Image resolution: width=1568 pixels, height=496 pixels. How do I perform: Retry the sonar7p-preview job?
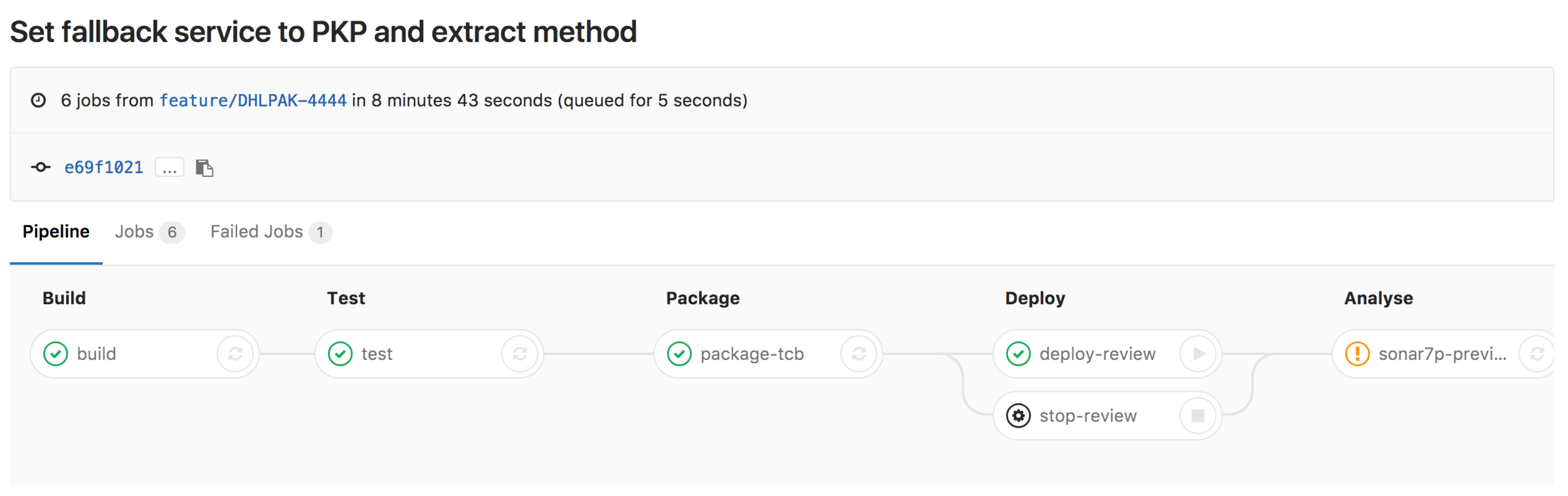tap(1537, 354)
